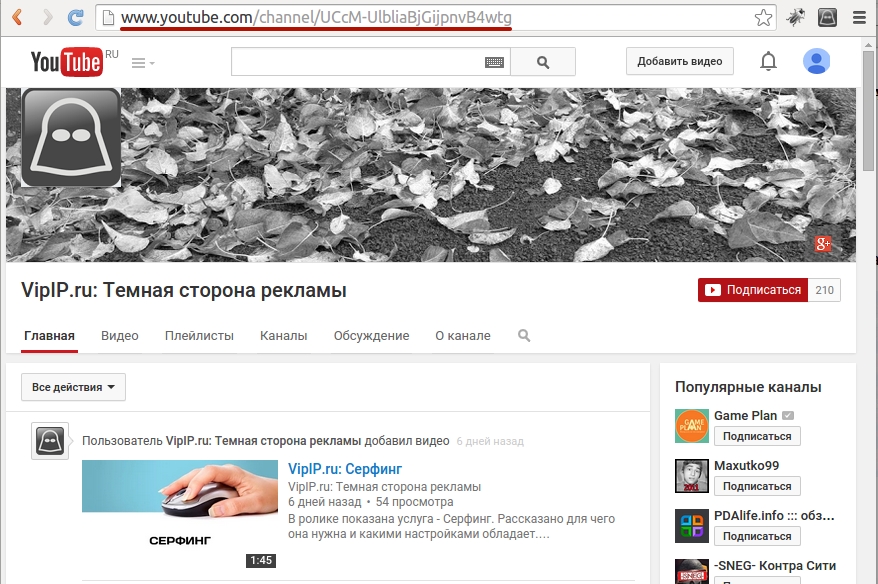
Task: Expand the Все действия dropdown
Action: click(x=73, y=387)
